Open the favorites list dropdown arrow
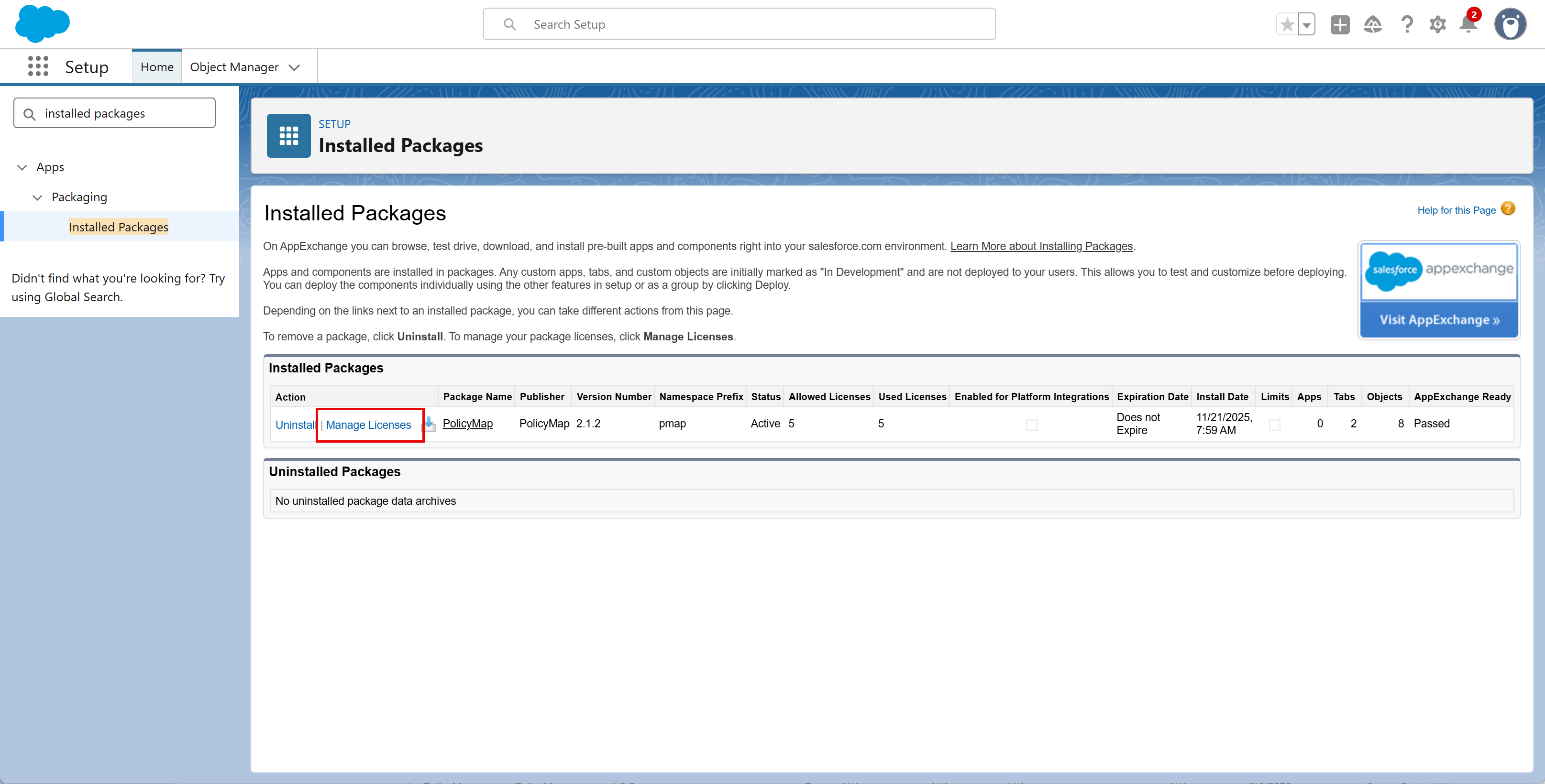Viewport: 1545px width, 784px height. (1306, 24)
